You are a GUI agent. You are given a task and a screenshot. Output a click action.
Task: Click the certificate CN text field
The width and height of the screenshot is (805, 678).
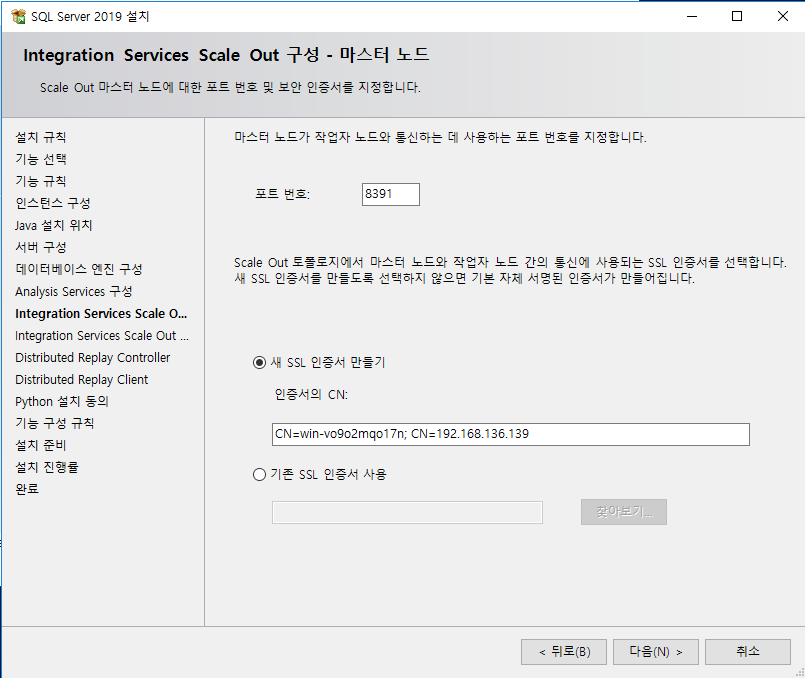(511, 434)
